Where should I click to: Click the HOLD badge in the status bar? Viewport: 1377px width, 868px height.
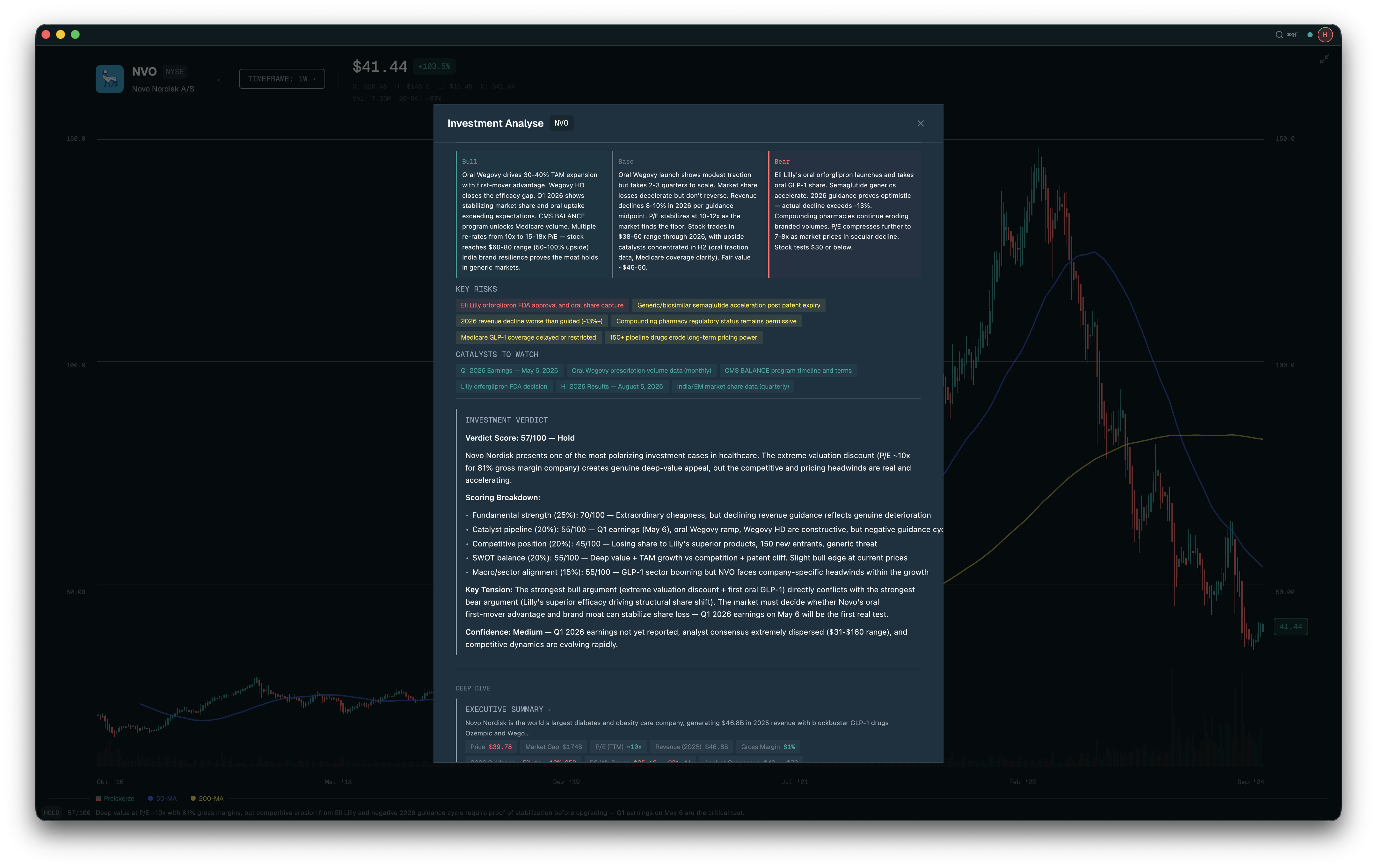point(51,812)
